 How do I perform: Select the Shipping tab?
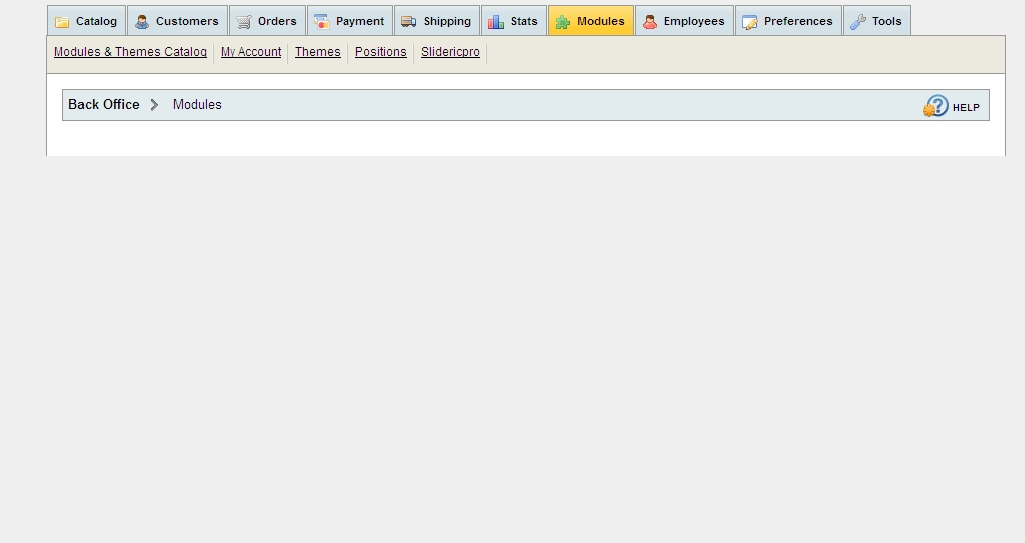tap(437, 21)
